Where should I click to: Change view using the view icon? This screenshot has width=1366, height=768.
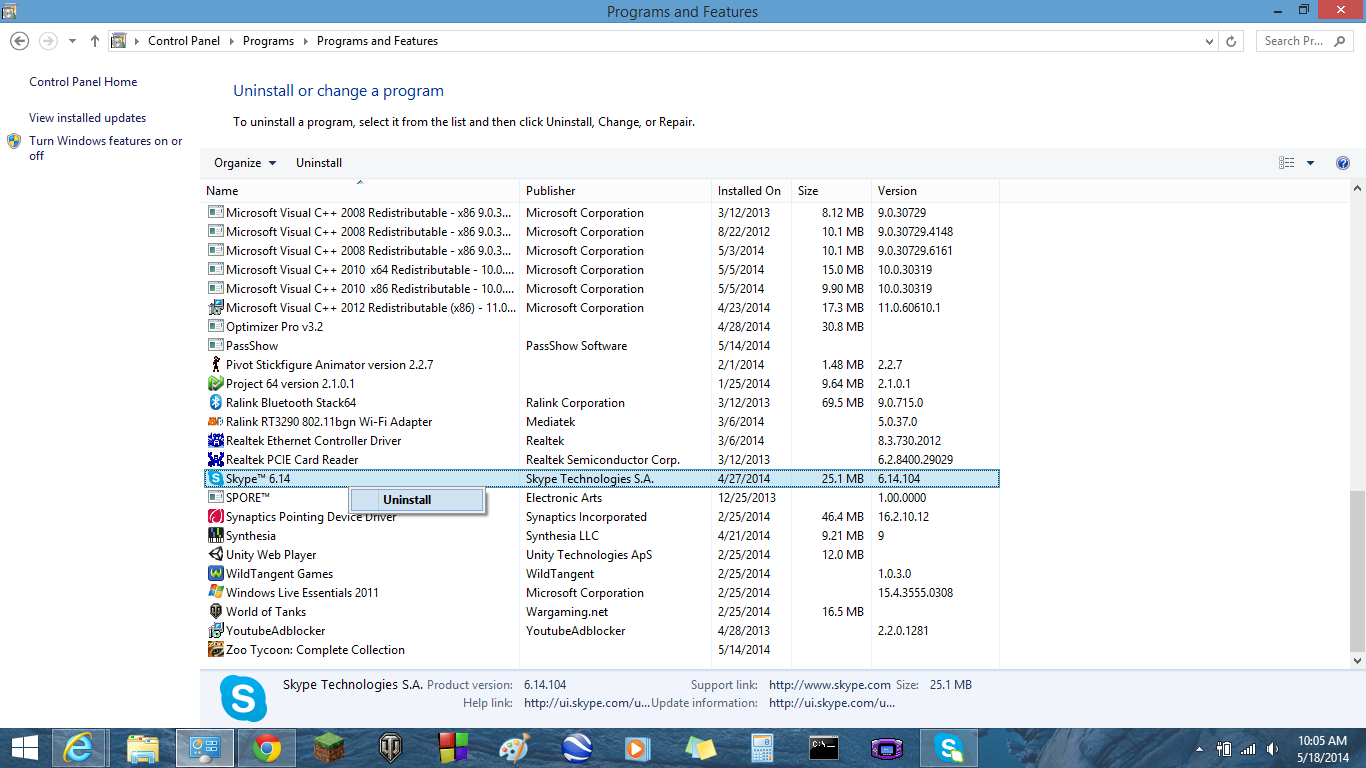(1287, 163)
